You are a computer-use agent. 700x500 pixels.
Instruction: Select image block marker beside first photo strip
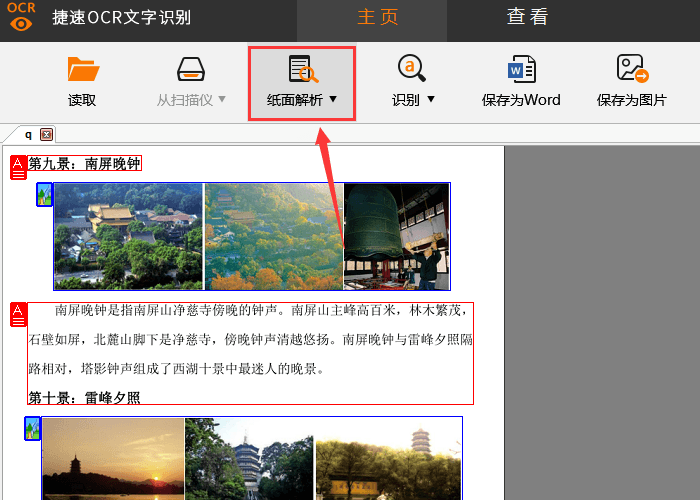44,194
